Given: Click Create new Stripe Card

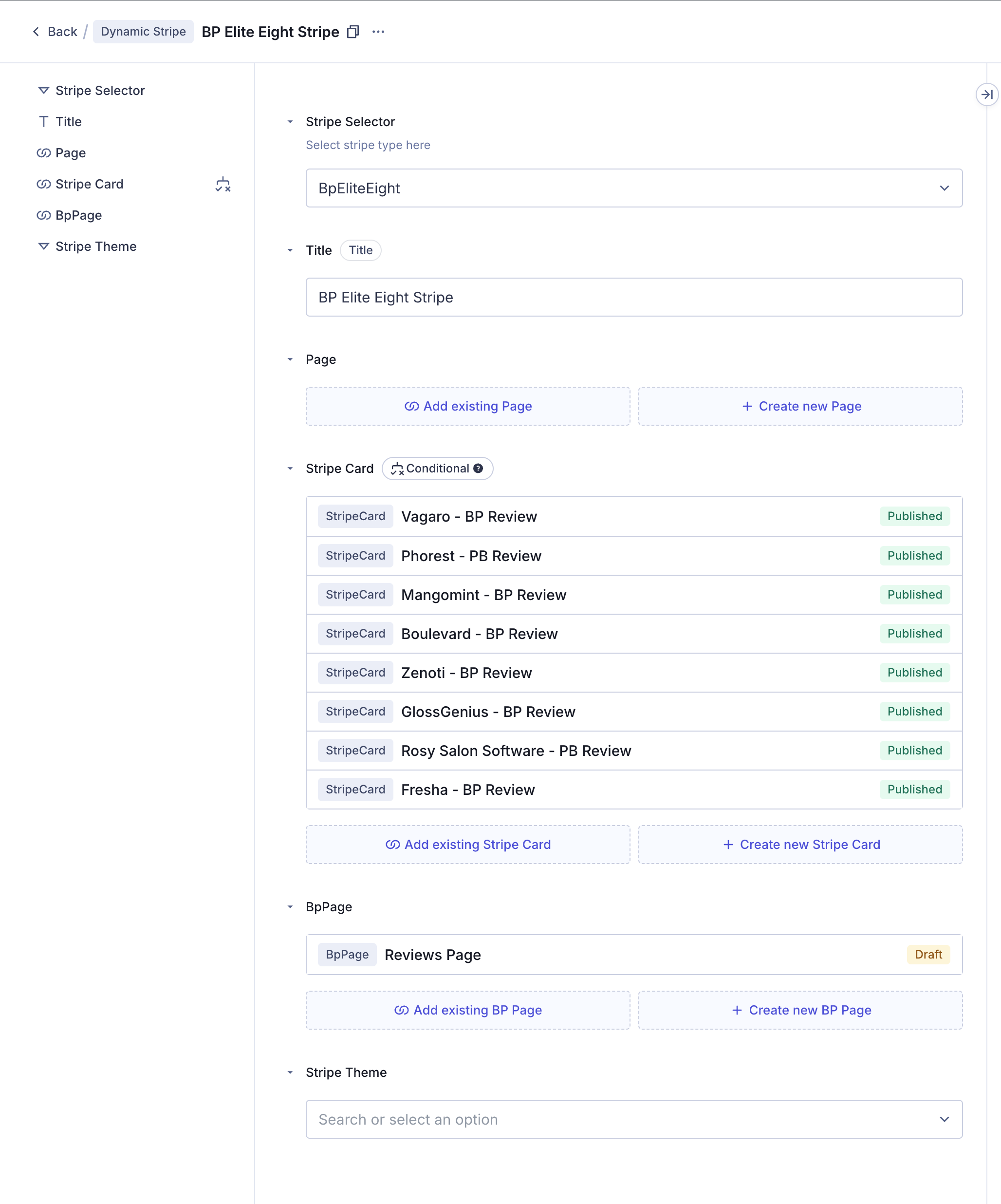Looking at the screenshot, I should coord(800,845).
